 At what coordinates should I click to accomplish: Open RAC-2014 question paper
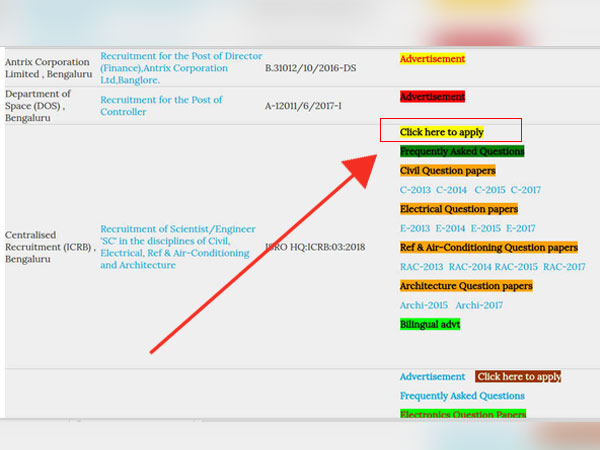click(x=470, y=267)
